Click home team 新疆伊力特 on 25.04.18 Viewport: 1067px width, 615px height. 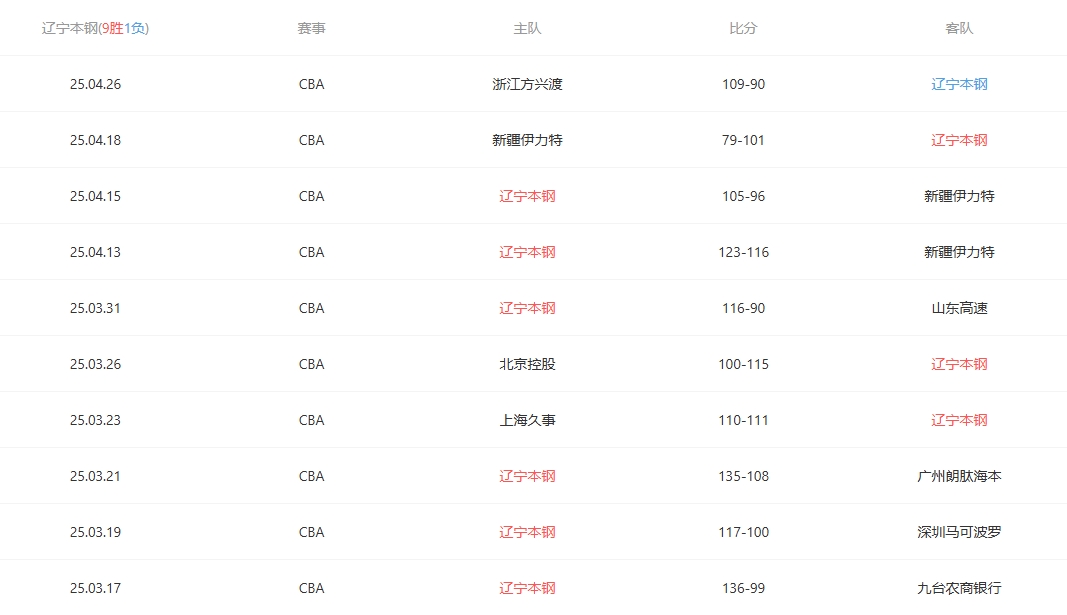pos(527,140)
